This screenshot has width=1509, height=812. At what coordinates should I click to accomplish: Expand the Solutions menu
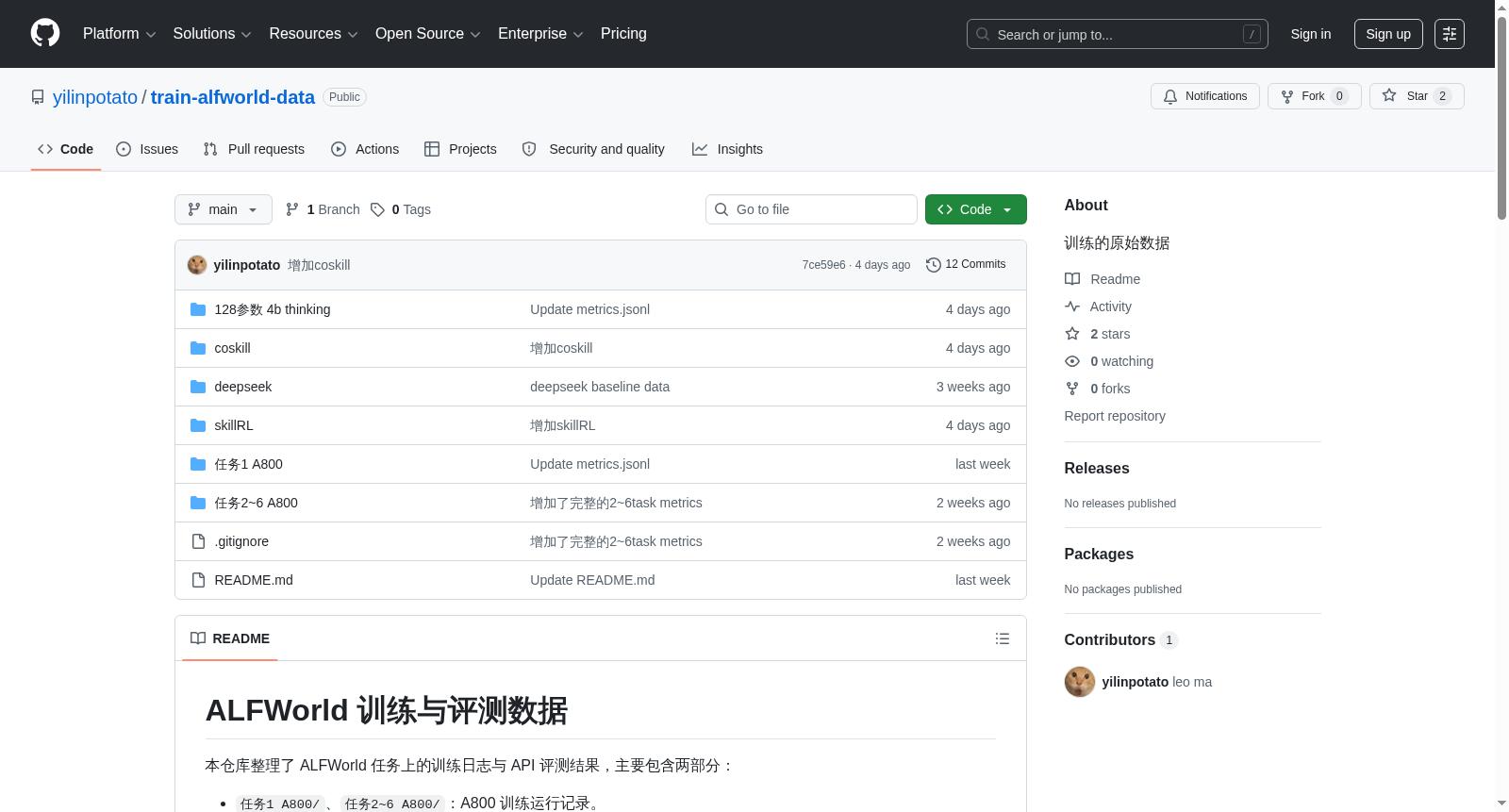212,34
